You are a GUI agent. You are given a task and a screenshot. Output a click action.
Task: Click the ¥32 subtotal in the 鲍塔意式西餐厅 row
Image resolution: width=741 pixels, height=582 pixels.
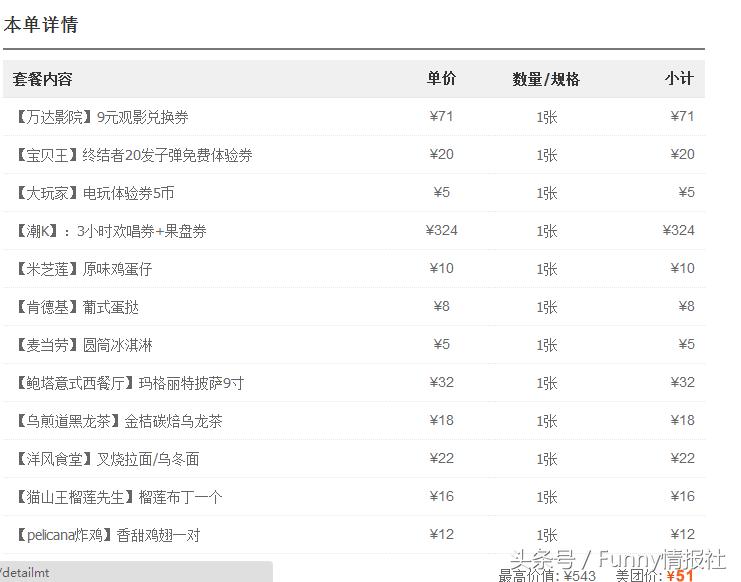[682, 383]
